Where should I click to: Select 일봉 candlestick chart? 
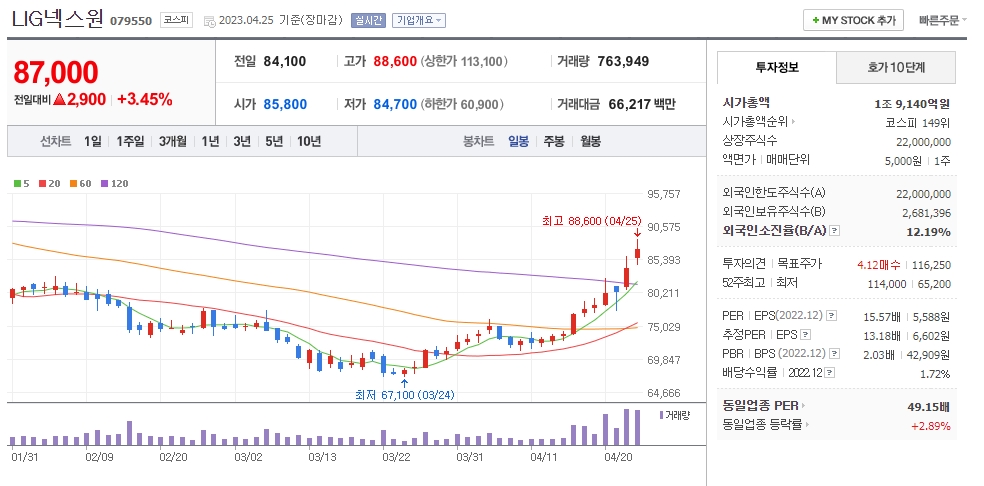[x=518, y=141]
